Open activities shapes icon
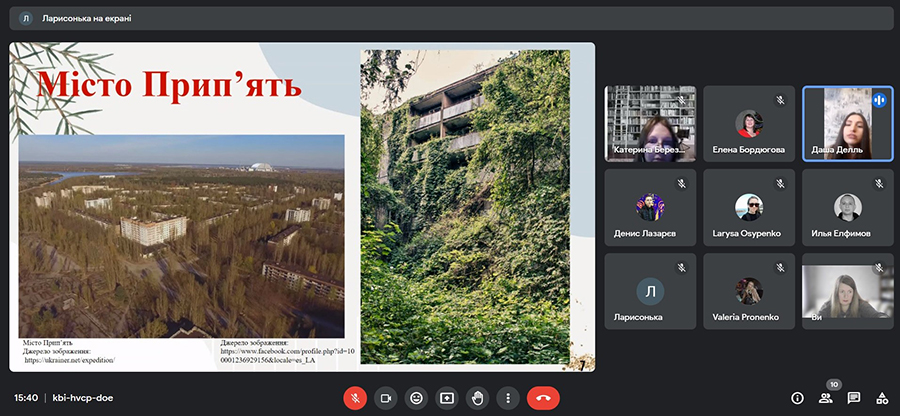This screenshot has height=416, width=900. pyautogui.click(x=882, y=398)
